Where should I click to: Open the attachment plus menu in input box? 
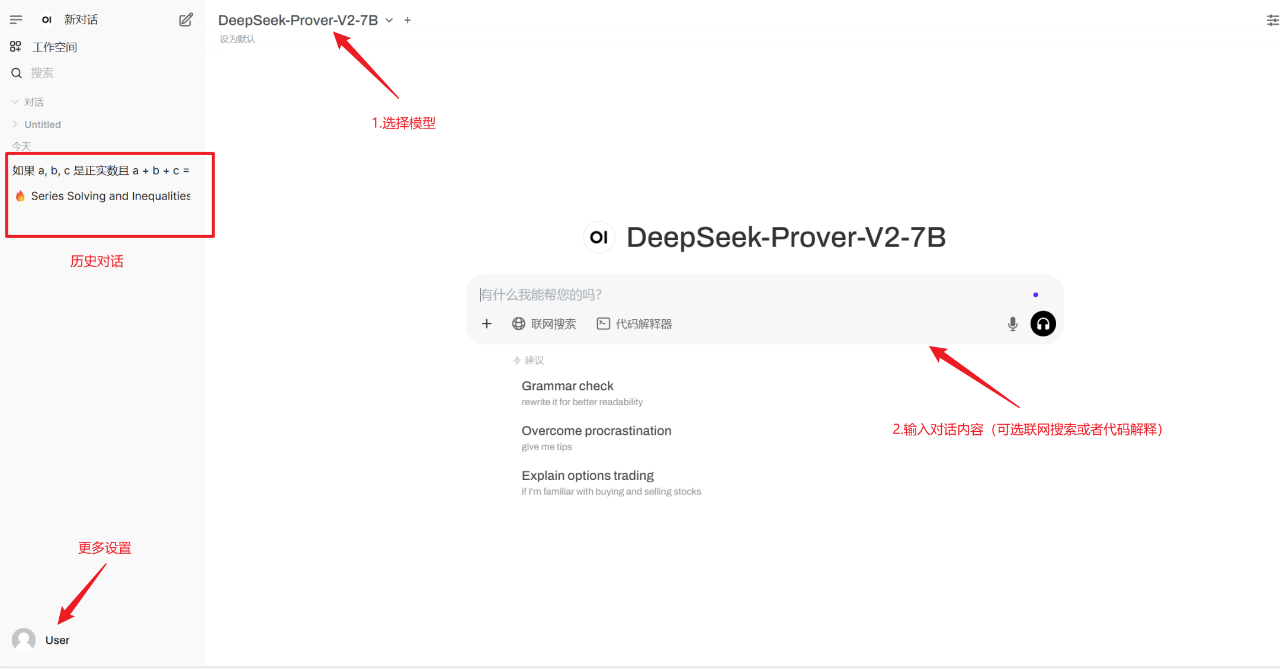click(487, 323)
